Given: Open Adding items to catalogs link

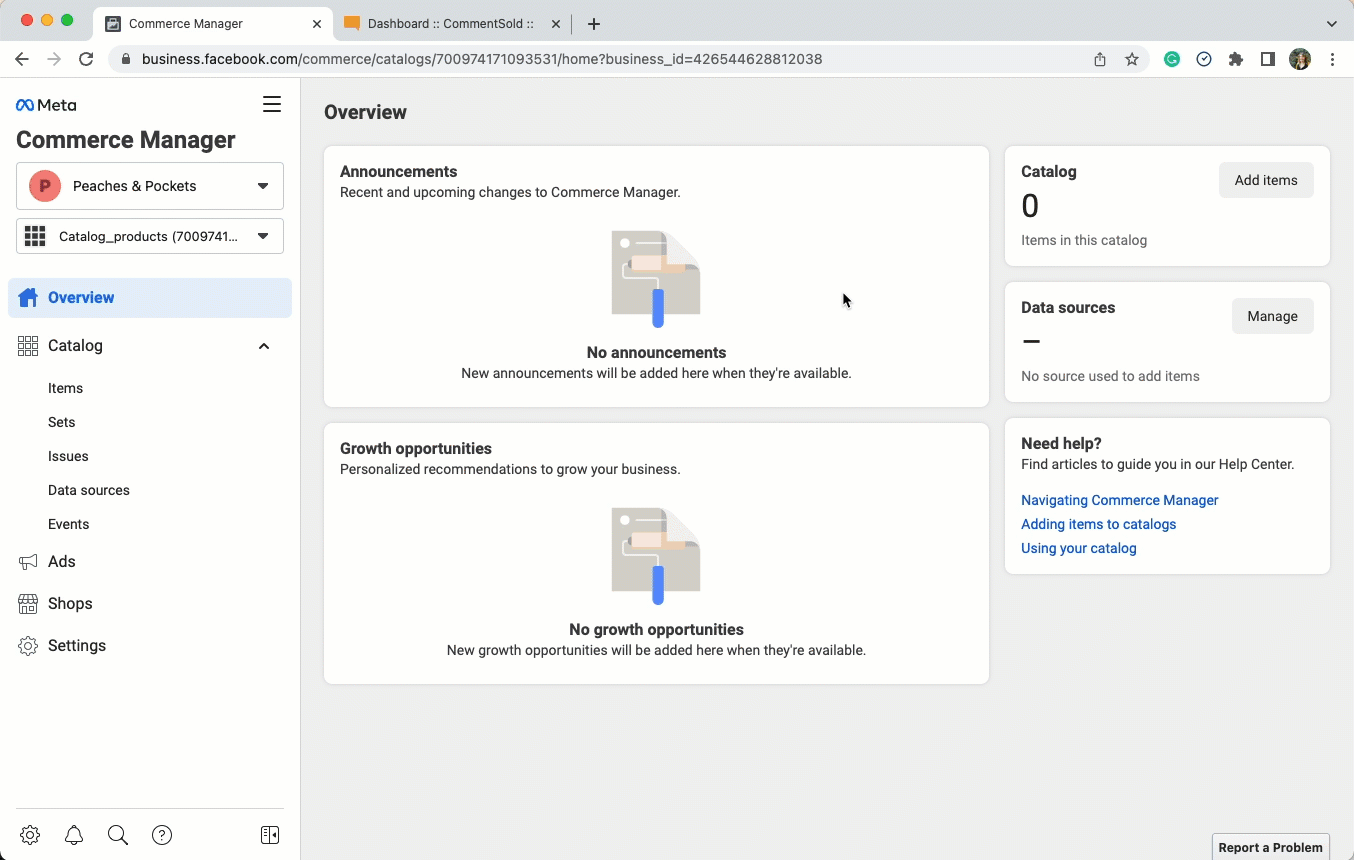Looking at the screenshot, I should (x=1098, y=524).
